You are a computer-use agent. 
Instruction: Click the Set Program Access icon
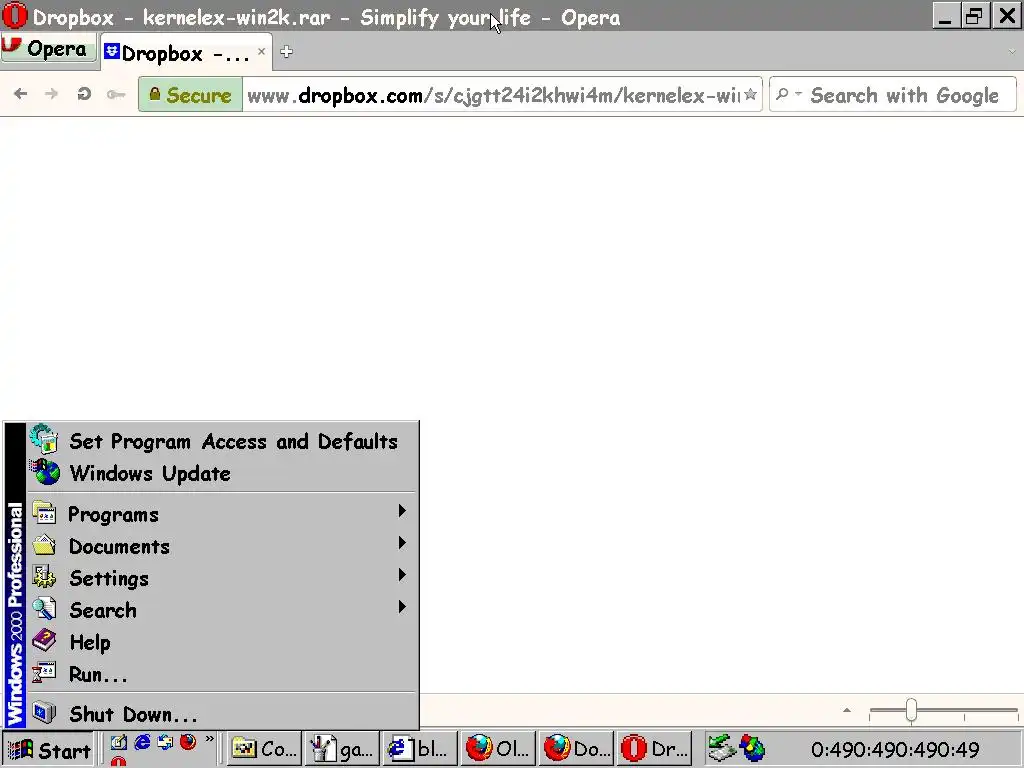[x=44, y=439]
